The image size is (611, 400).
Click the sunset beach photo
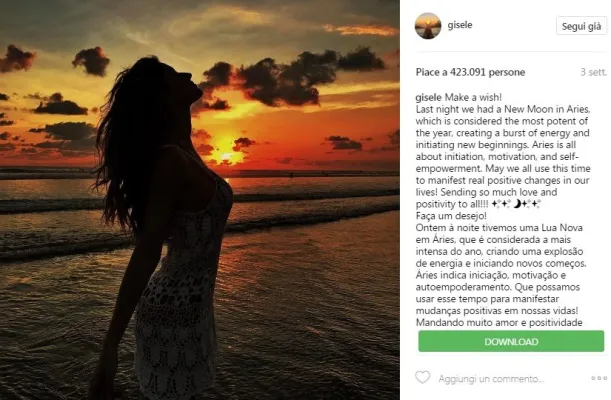[200, 200]
